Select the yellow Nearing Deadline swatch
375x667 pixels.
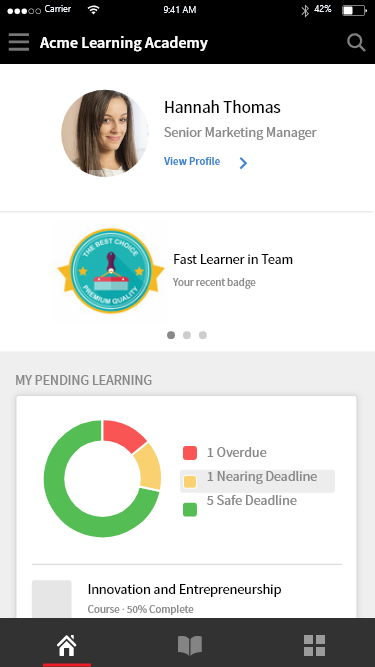pos(190,482)
